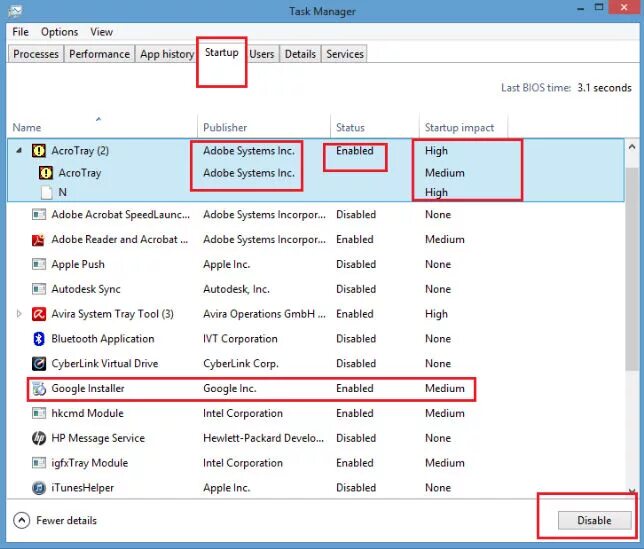
Task: Click Google Inc. publisher cell
Action: click(x=230, y=388)
